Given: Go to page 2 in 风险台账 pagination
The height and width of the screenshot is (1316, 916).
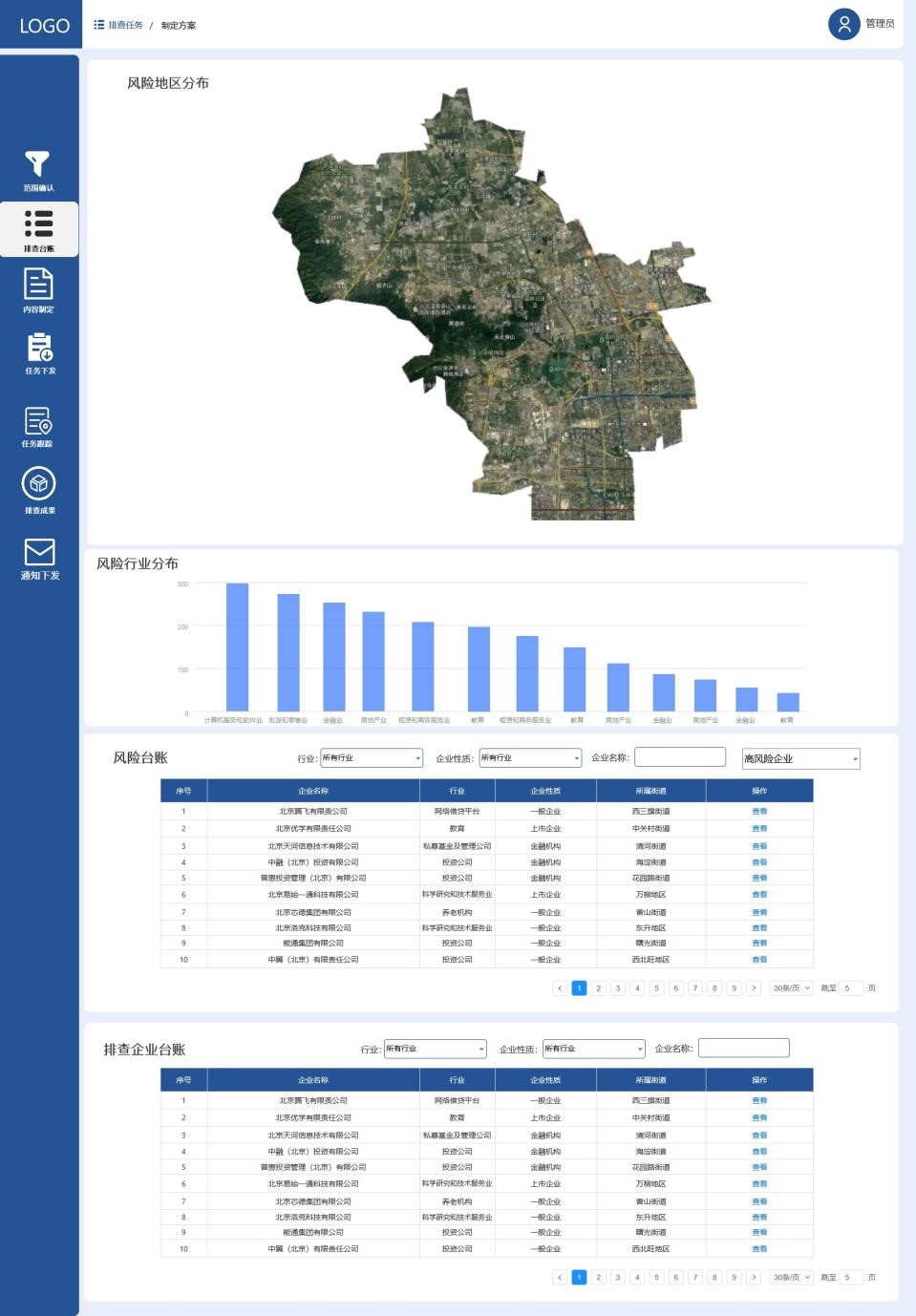Looking at the screenshot, I should pos(599,988).
